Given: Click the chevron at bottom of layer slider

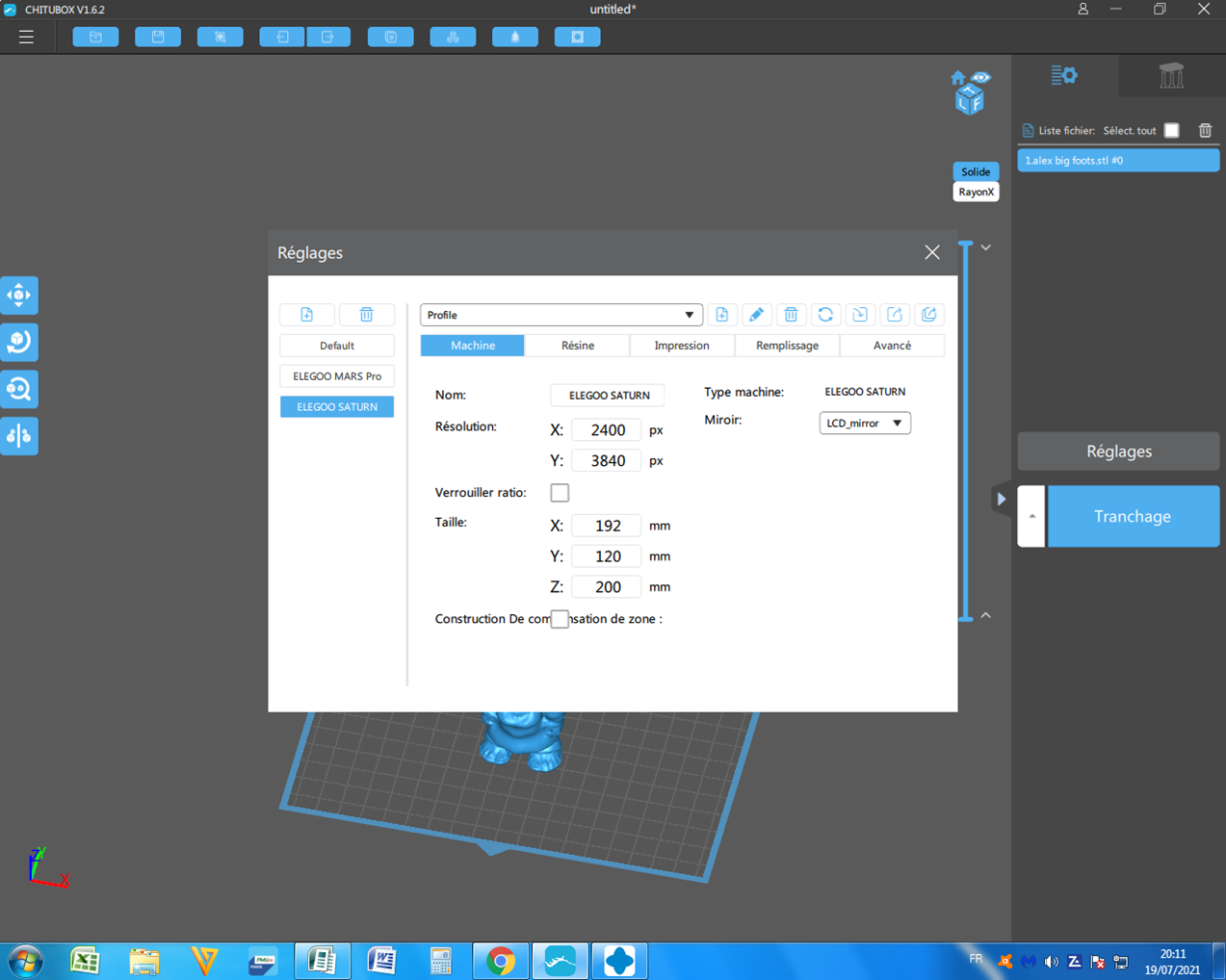Looking at the screenshot, I should 986,615.
